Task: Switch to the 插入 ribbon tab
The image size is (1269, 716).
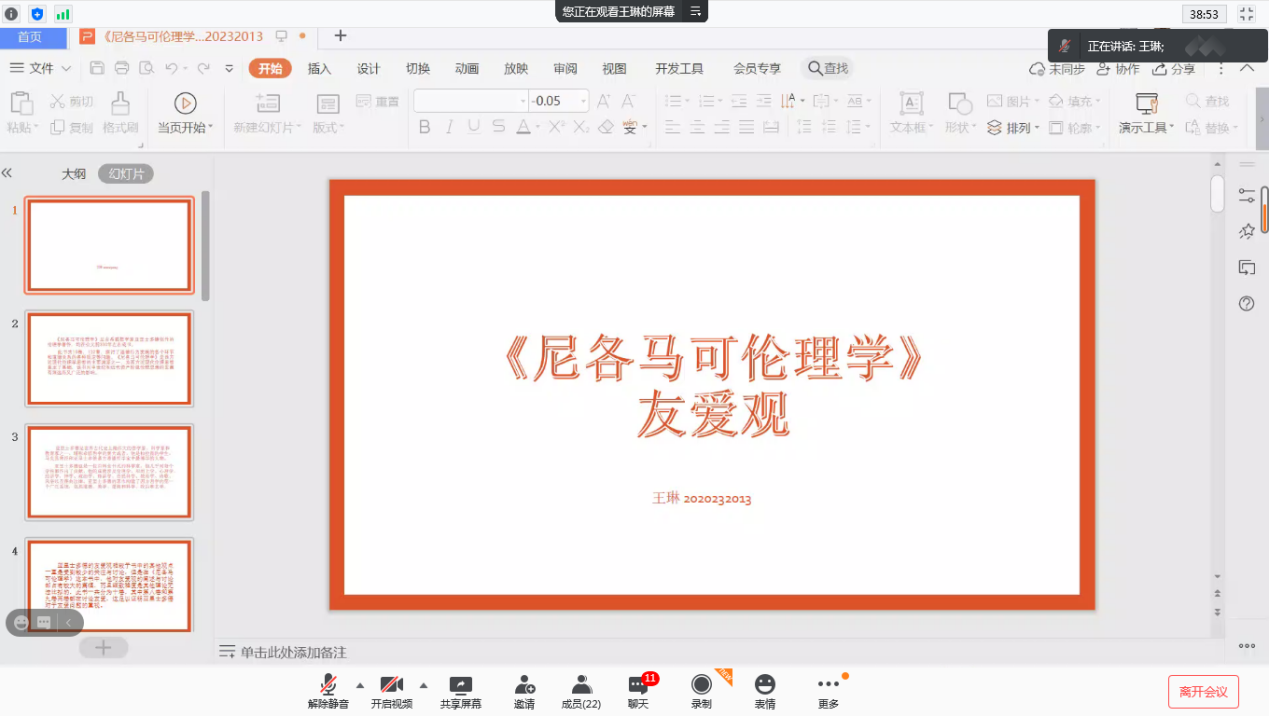Action: click(x=319, y=68)
